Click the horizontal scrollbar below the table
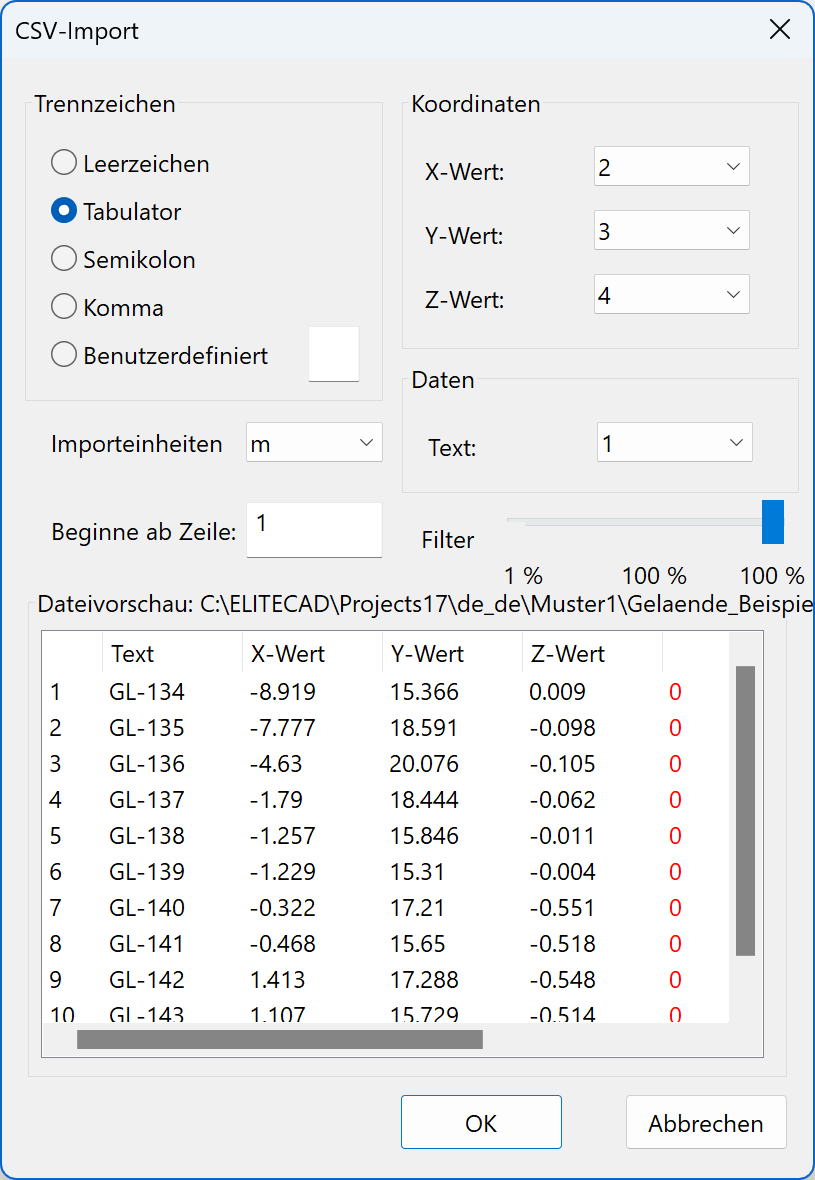This screenshot has height=1180, width=815. pos(280,1040)
